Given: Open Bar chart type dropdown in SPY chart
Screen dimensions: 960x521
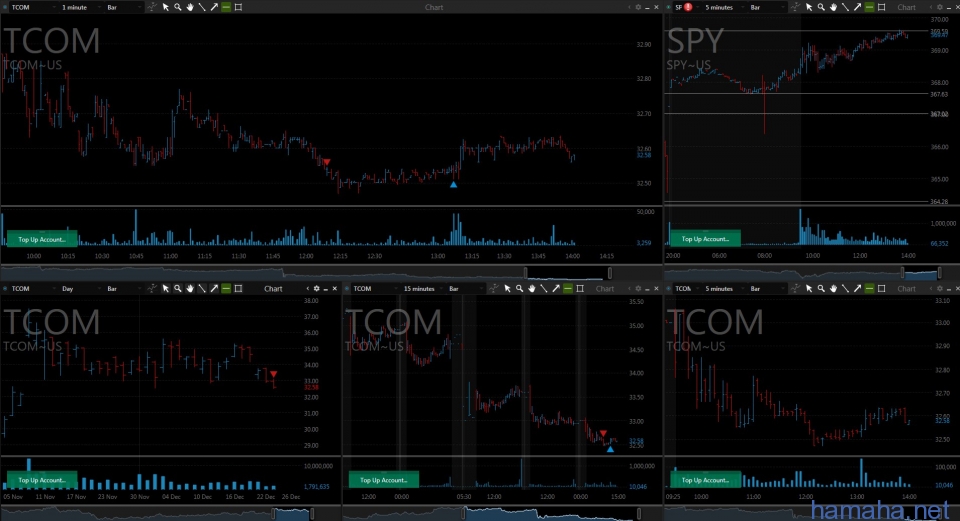Looking at the screenshot, I should [767, 7].
